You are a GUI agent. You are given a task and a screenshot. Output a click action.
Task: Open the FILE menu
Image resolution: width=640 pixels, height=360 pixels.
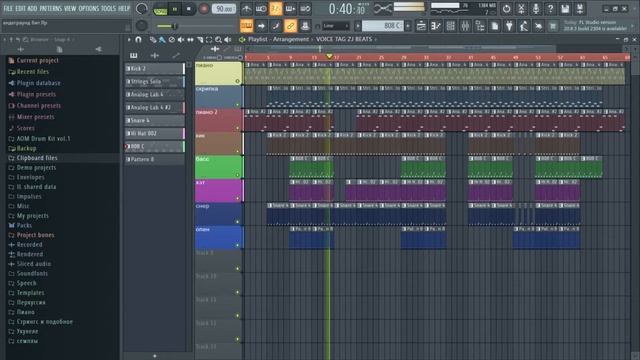(x=8, y=9)
